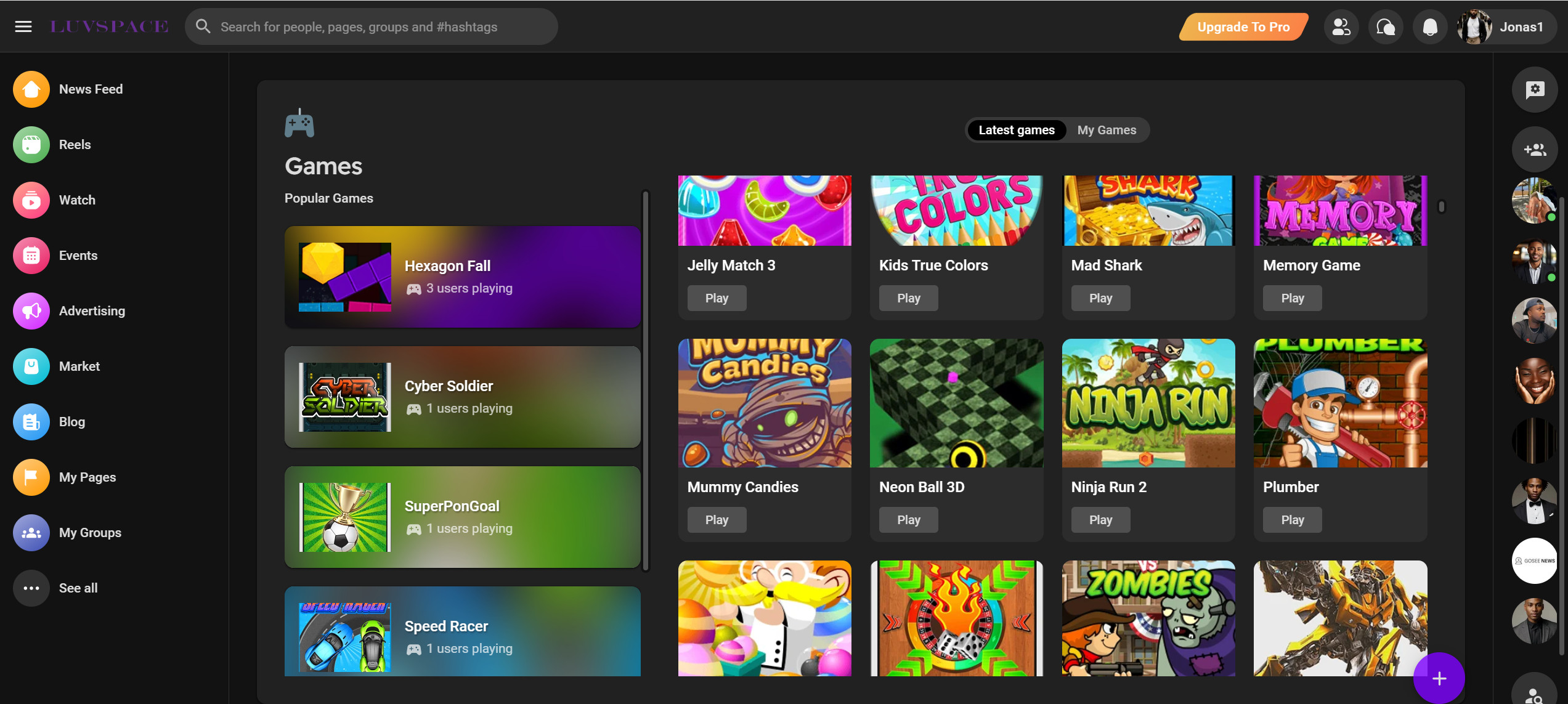The width and height of the screenshot is (1568, 704).
Task: Click Memory Game thumbnail
Action: pyautogui.click(x=1341, y=211)
